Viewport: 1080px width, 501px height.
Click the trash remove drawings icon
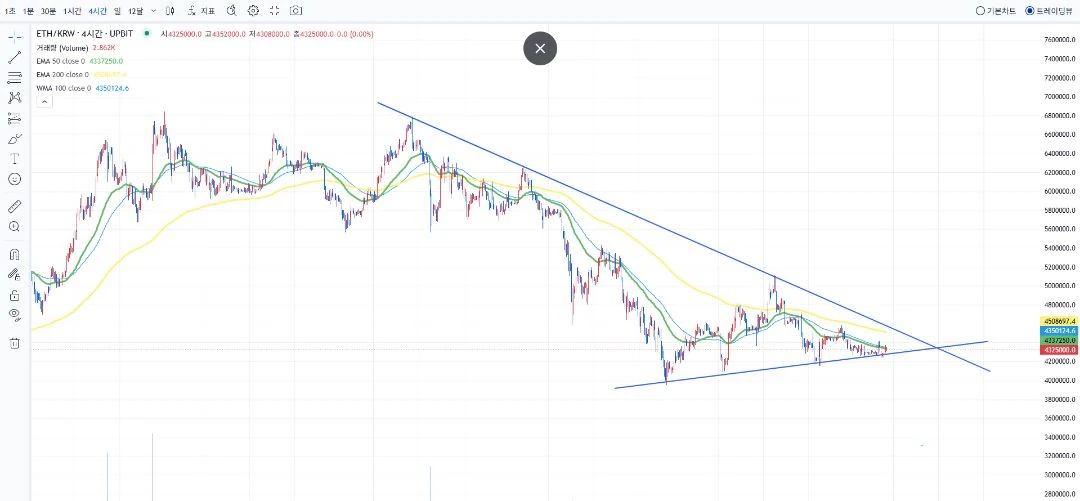[14, 342]
